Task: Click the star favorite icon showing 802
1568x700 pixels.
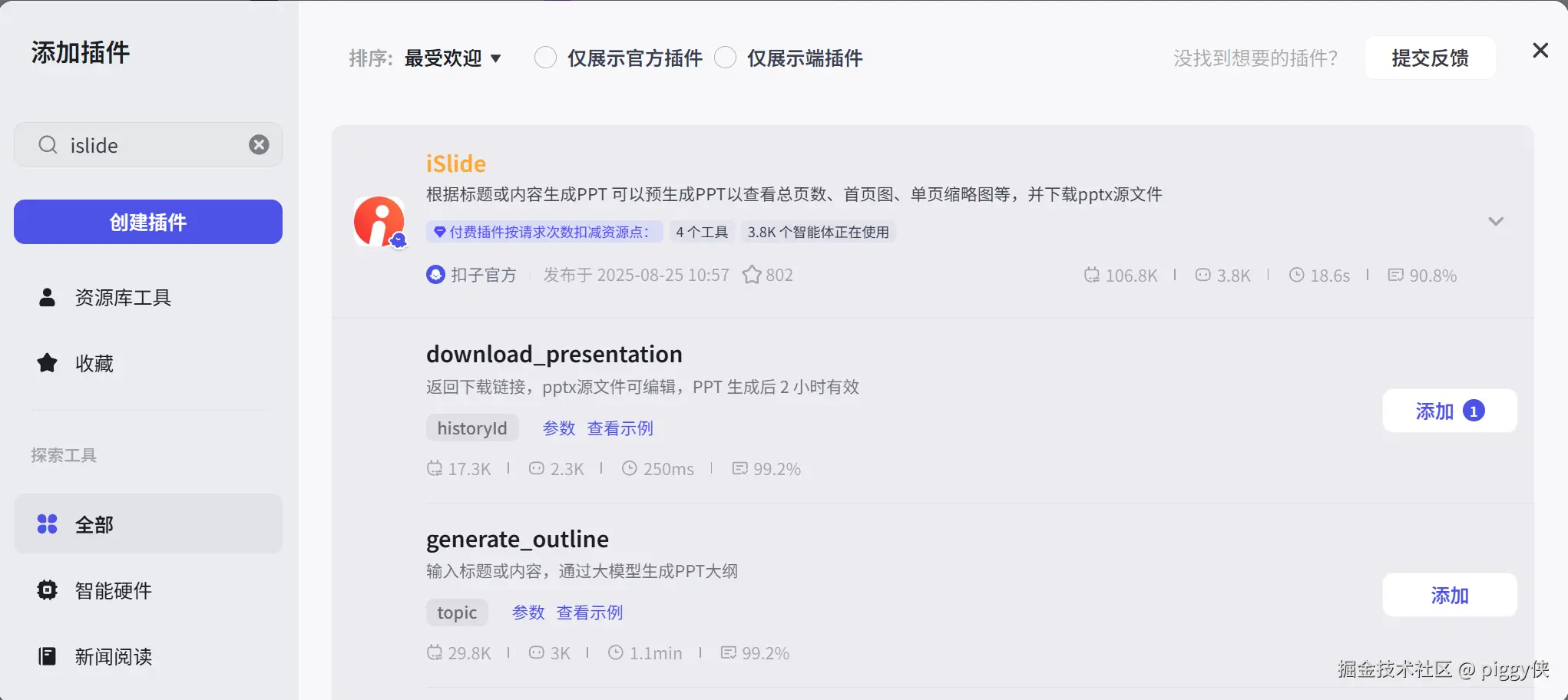Action: (x=751, y=275)
